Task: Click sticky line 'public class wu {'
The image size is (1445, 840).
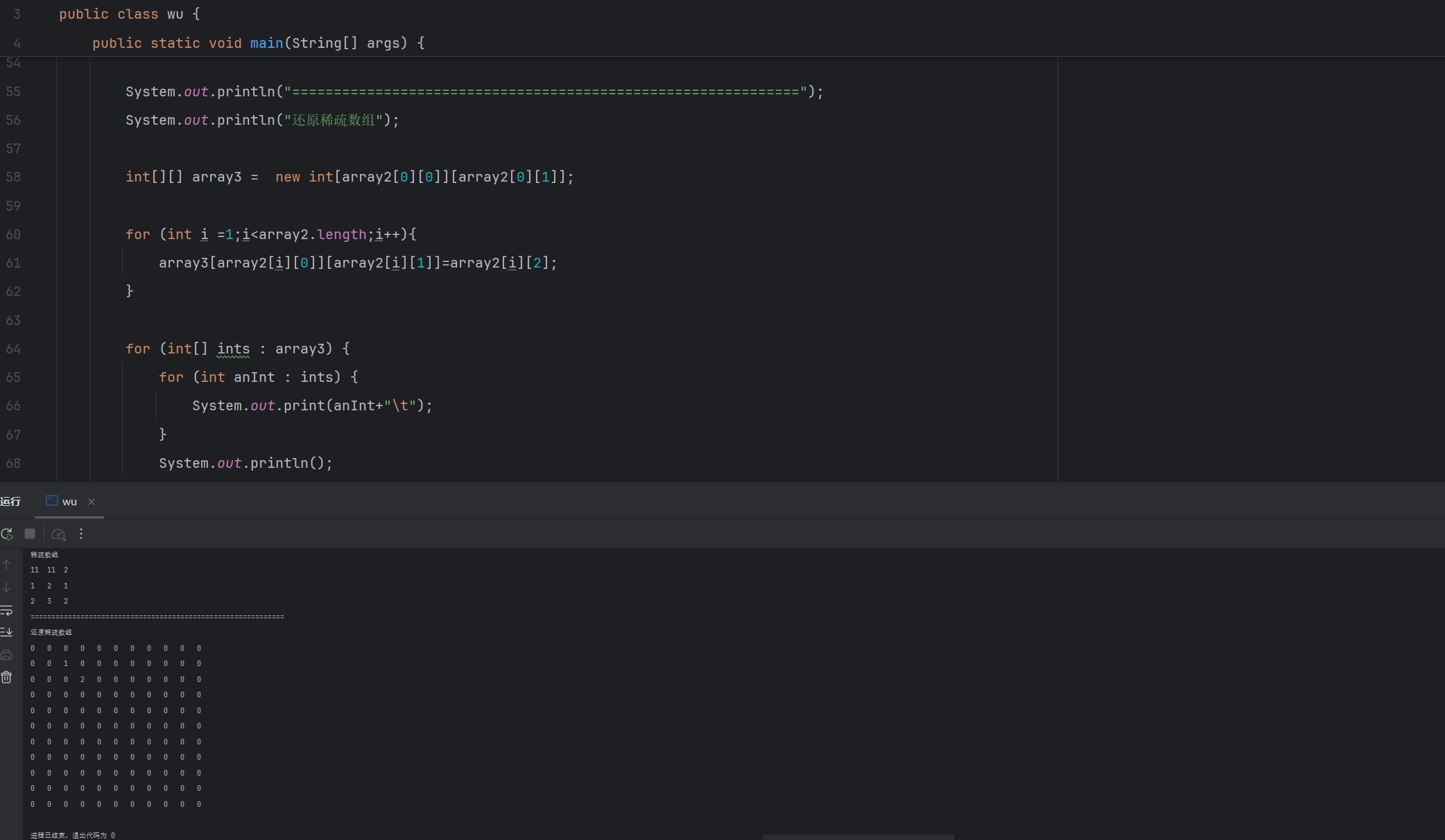Action: tap(130, 14)
